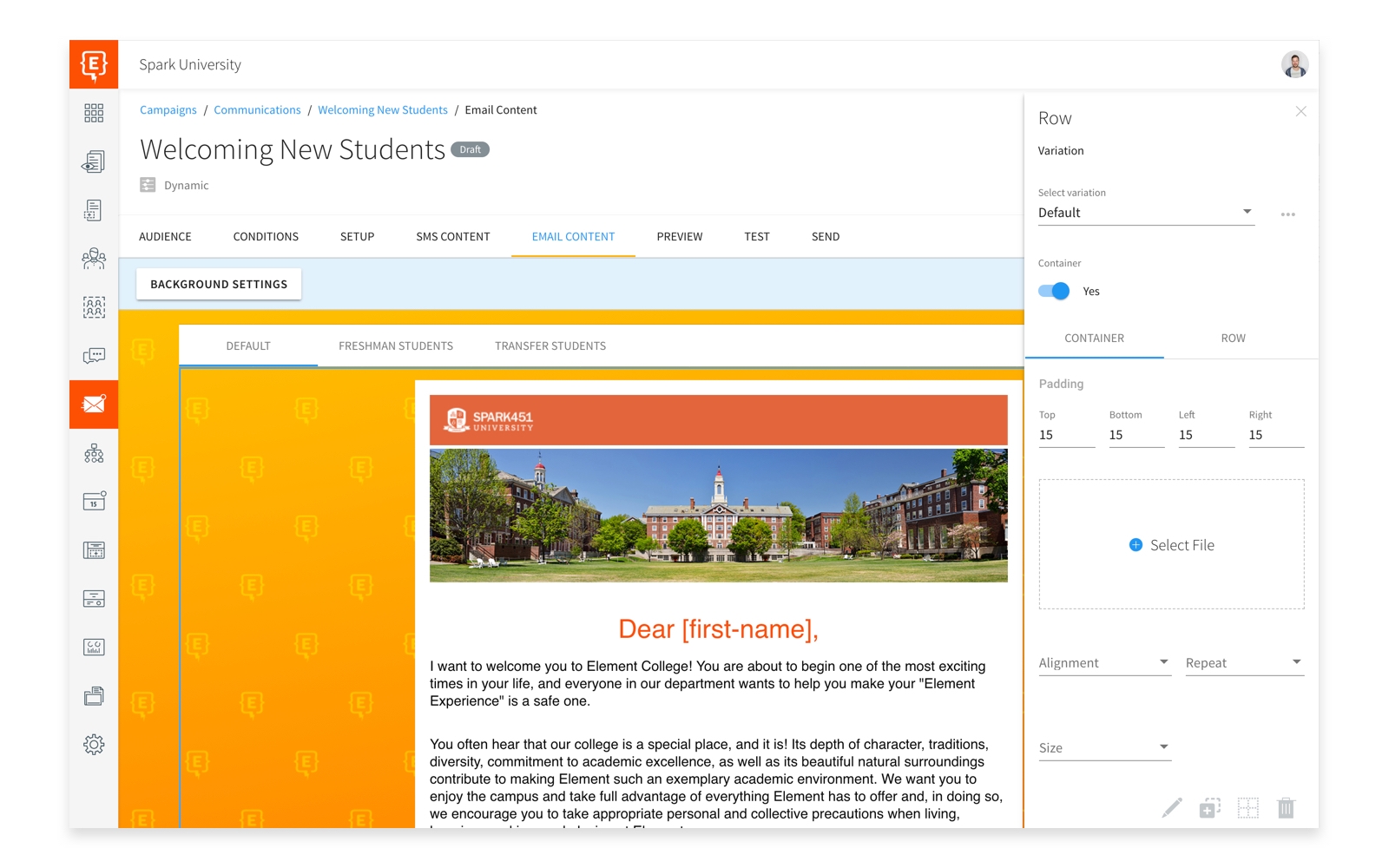This screenshot has width=1389, height=868.
Task: Click the user avatar in top bar
Action: pos(1294,64)
